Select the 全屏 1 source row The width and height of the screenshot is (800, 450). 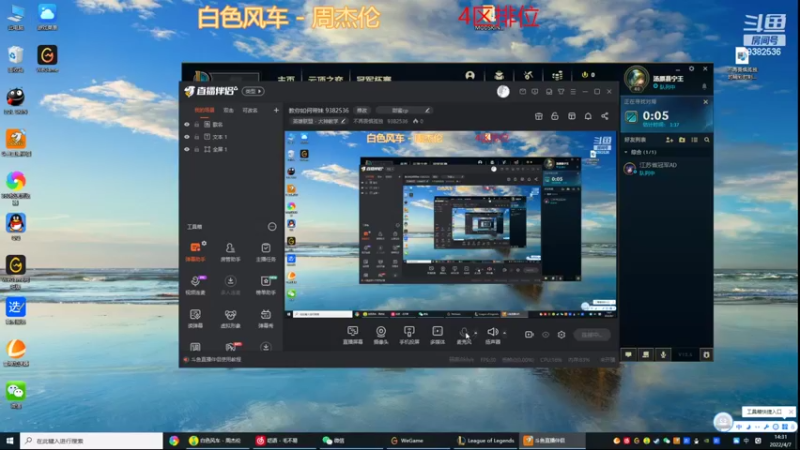point(231,149)
